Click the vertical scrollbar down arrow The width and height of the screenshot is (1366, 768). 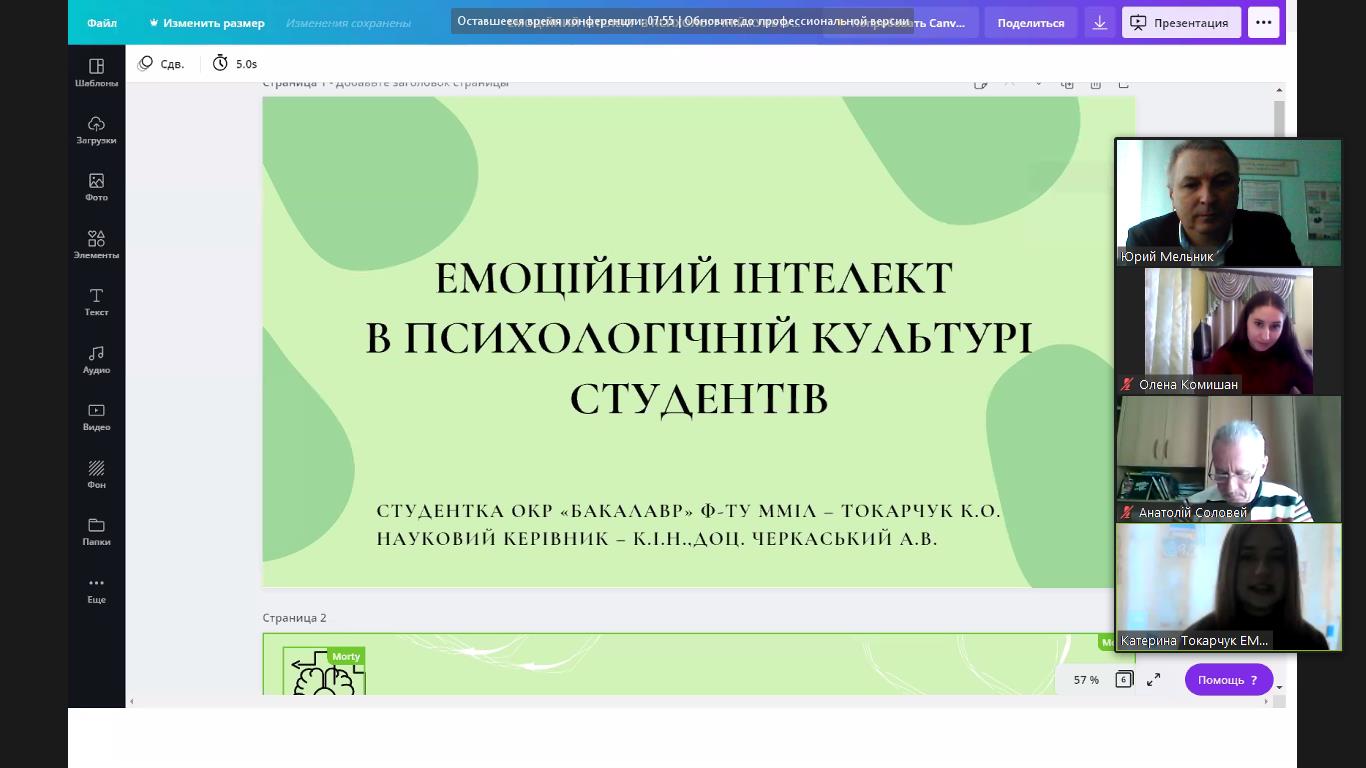[1279, 688]
